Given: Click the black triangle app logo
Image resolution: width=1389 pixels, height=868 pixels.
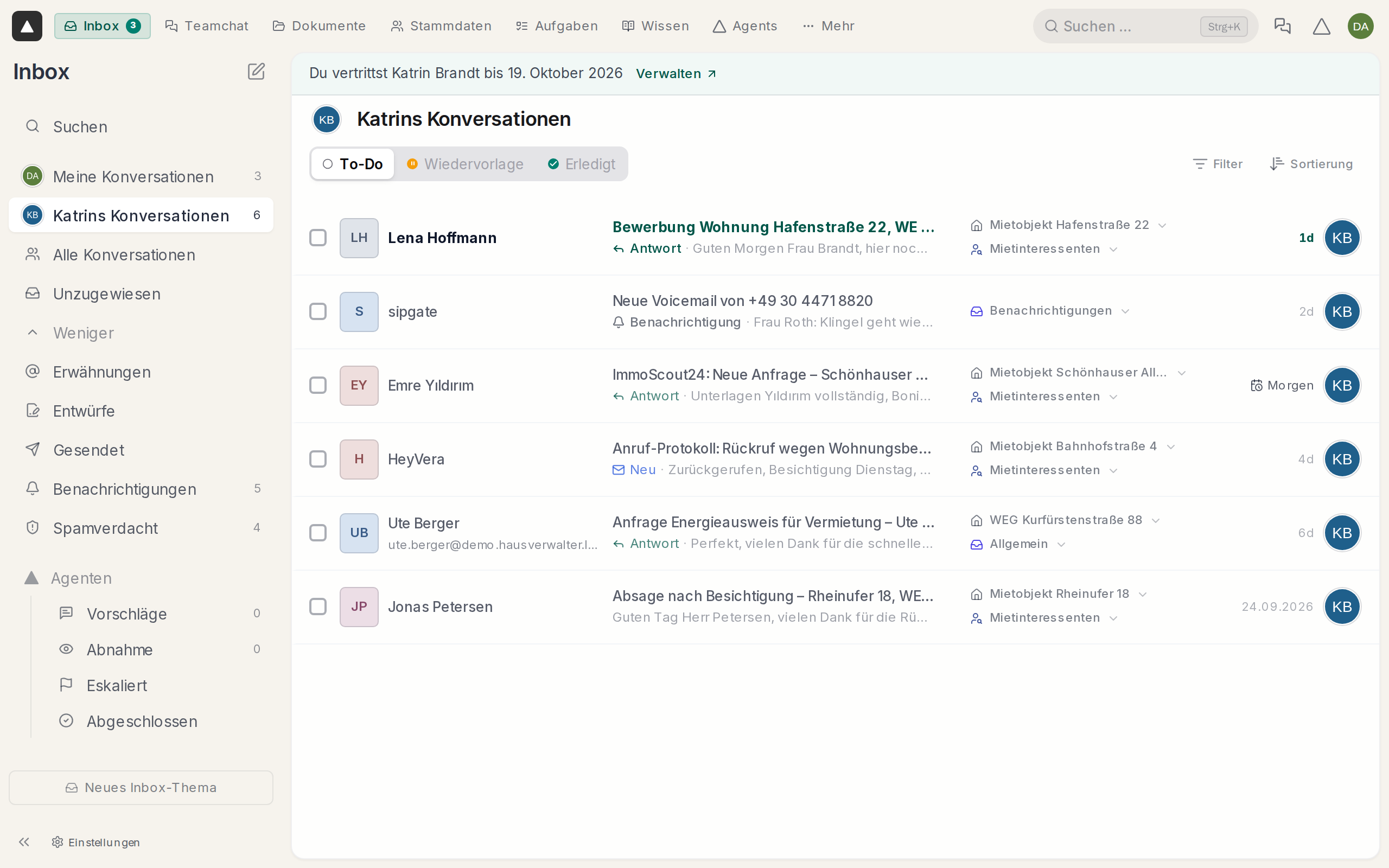Looking at the screenshot, I should [27, 26].
